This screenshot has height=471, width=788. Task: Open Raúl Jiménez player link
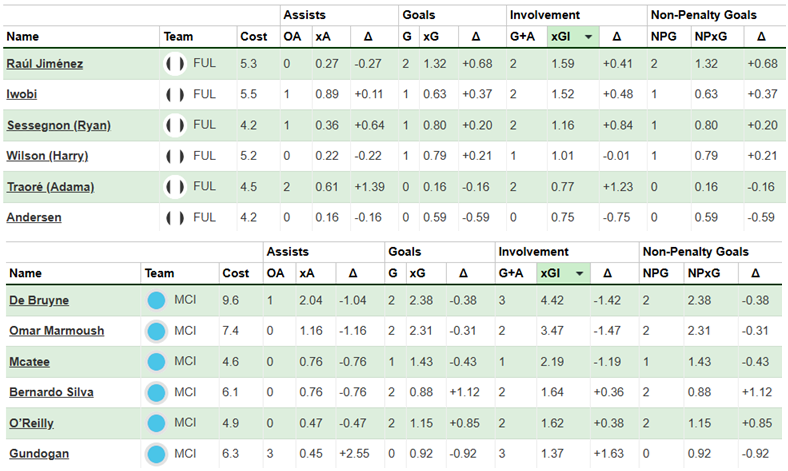point(44,64)
